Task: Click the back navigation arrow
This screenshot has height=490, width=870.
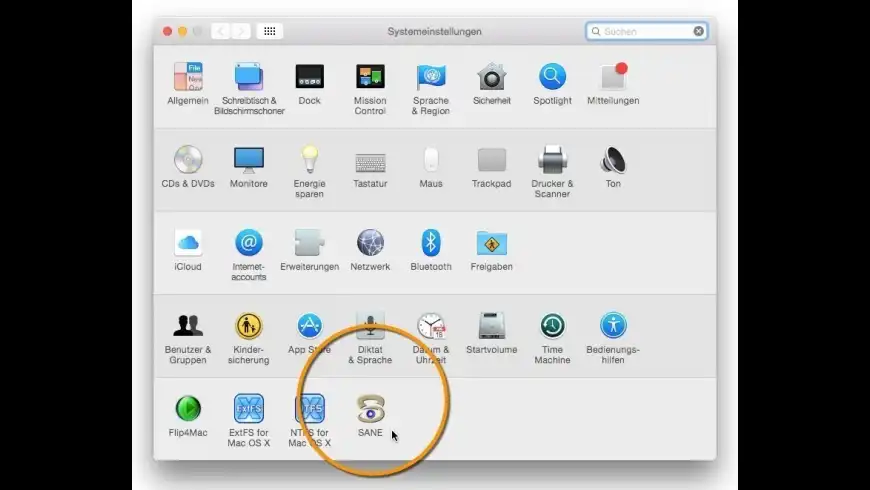Action: click(221, 31)
